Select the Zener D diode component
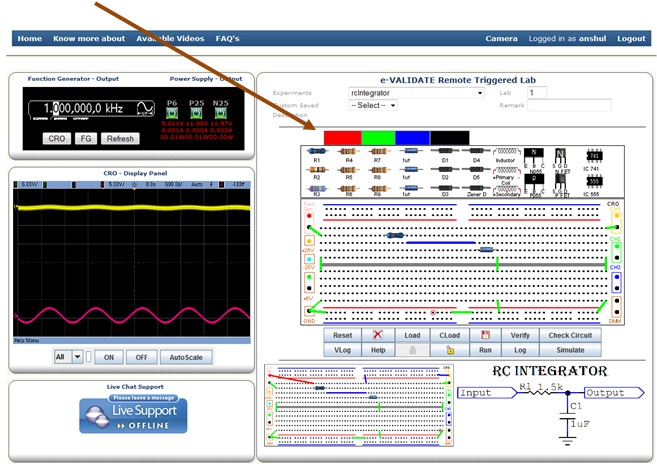 pyautogui.click(x=477, y=187)
